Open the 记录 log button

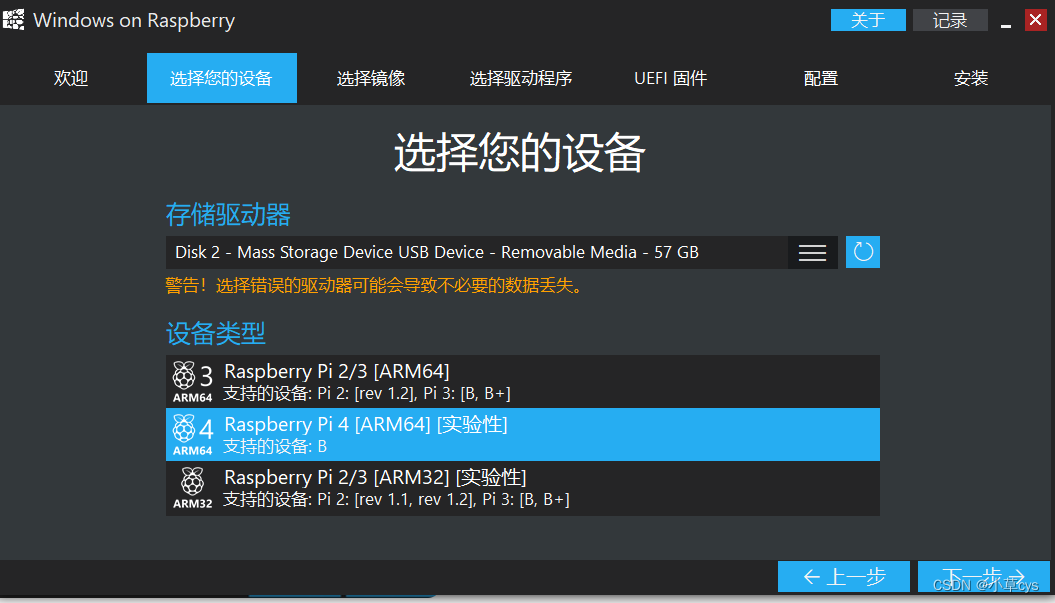click(950, 20)
